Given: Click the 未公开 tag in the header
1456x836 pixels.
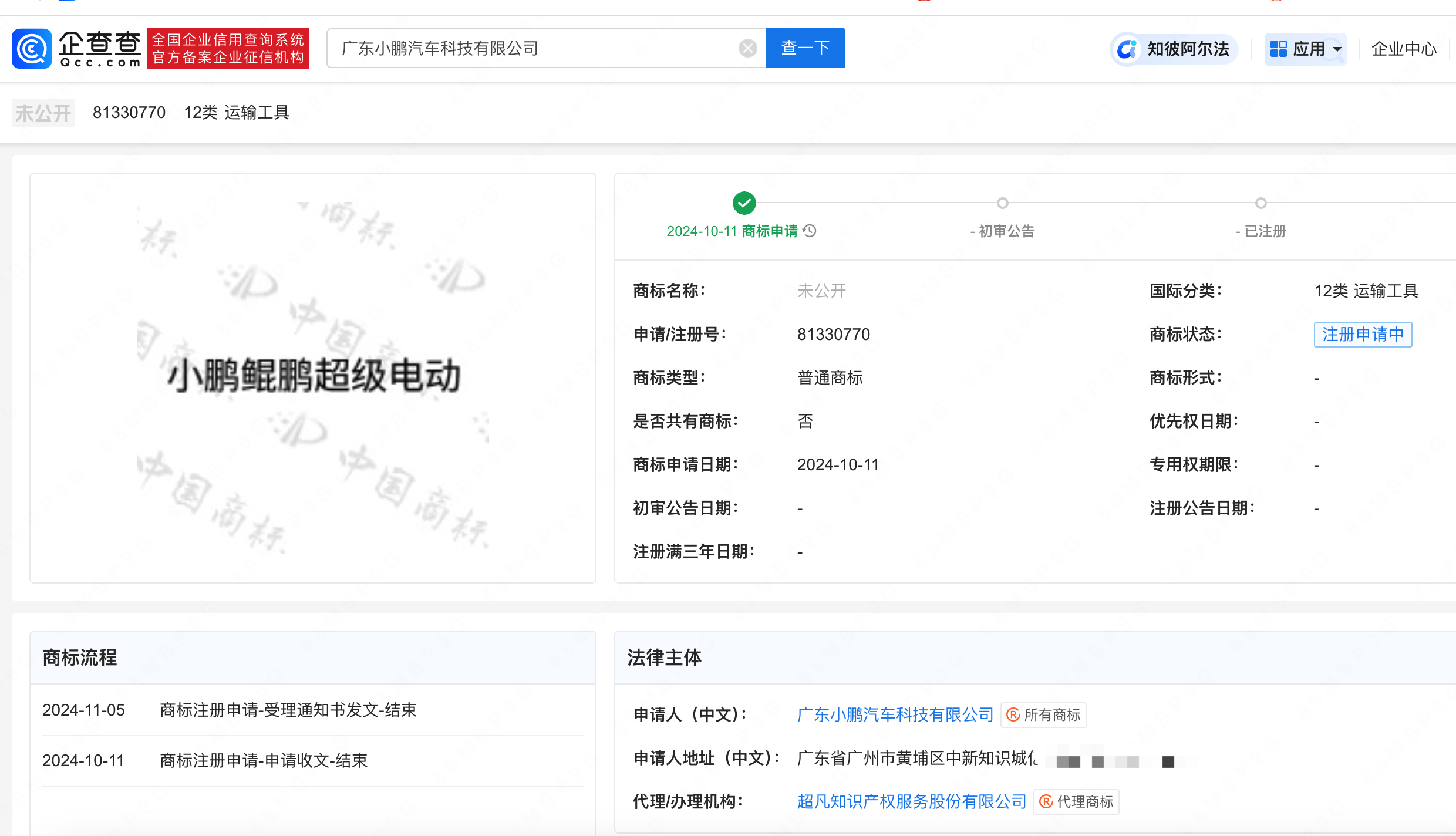Looking at the screenshot, I should point(43,113).
